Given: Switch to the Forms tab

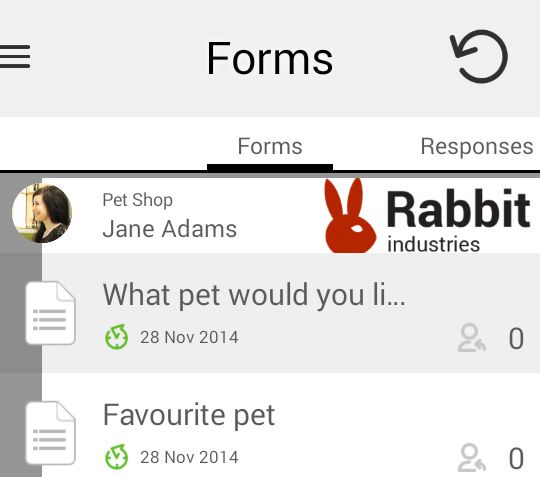Looking at the screenshot, I should (270, 146).
